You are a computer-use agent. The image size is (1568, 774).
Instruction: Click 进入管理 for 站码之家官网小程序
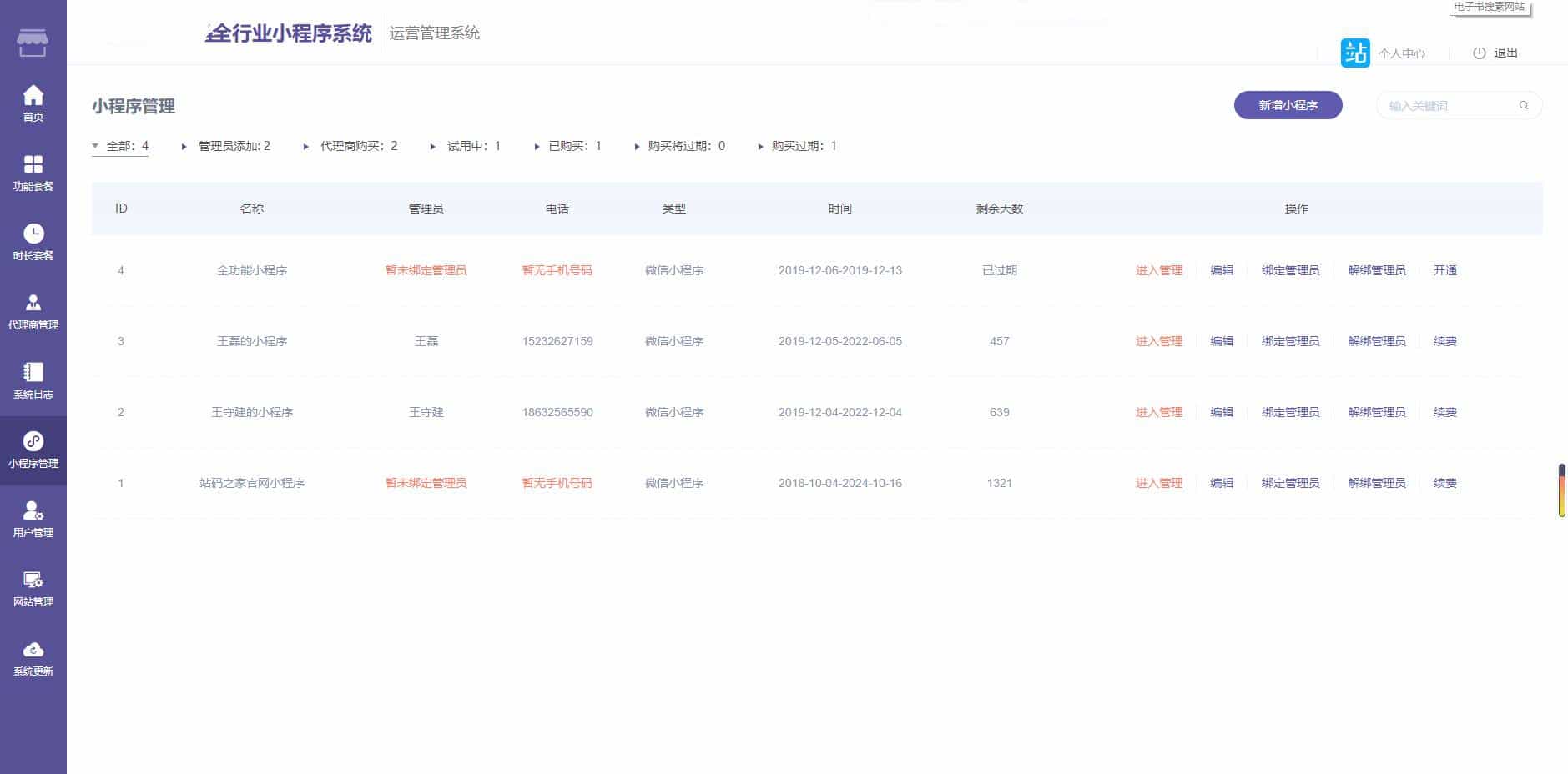click(x=1159, y=482)
